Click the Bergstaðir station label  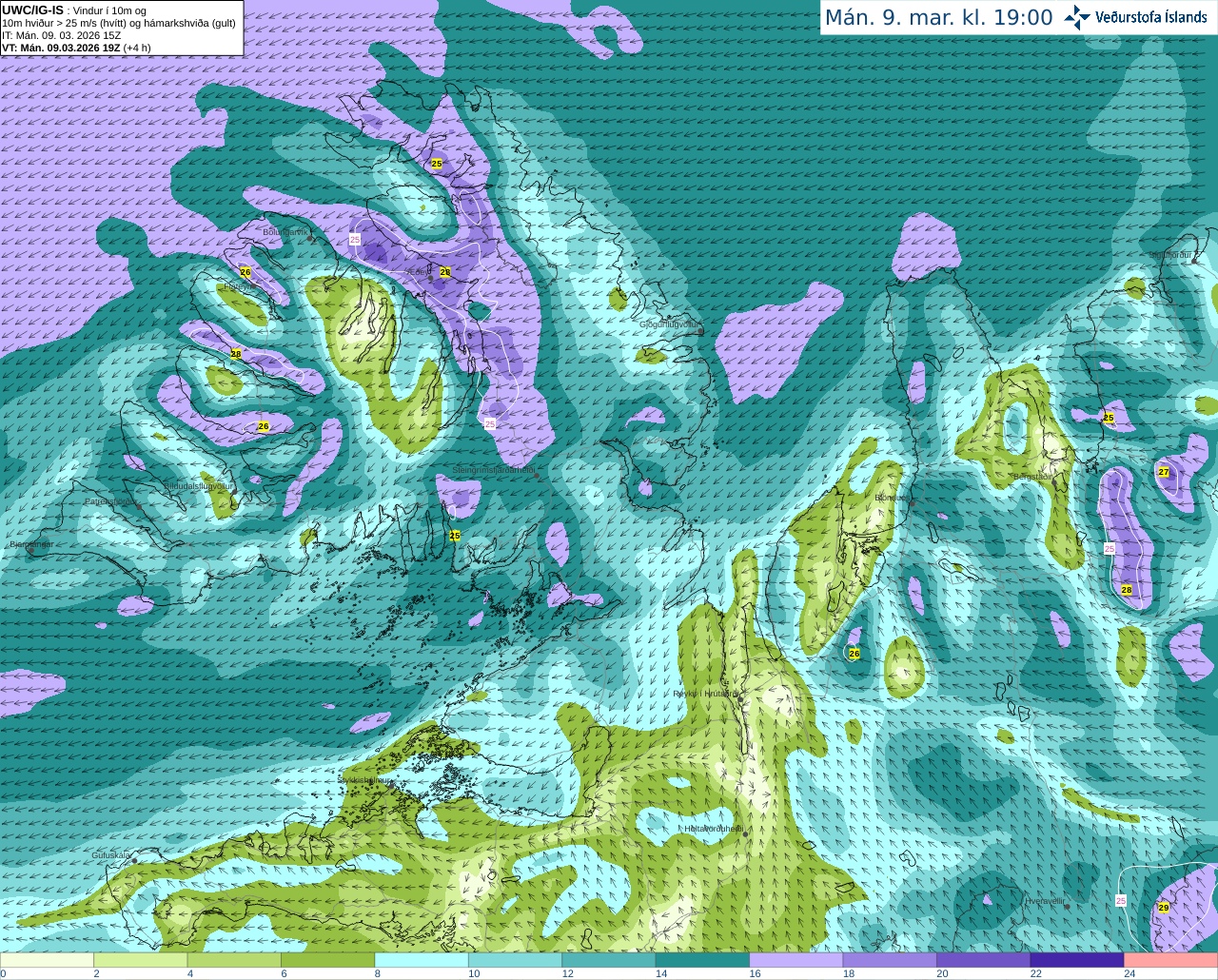coord(1033,477)
